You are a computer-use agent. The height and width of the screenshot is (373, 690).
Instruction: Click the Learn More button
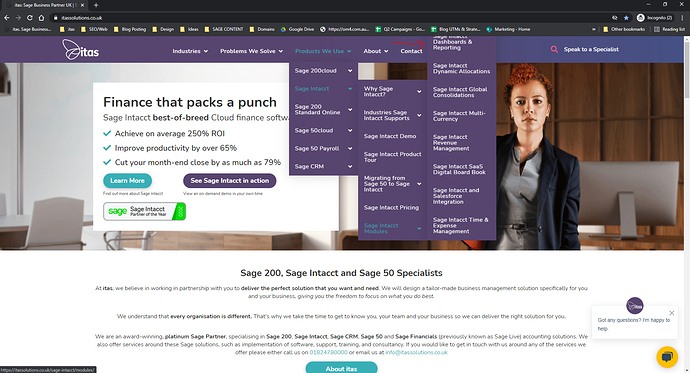tap(127, 180)
